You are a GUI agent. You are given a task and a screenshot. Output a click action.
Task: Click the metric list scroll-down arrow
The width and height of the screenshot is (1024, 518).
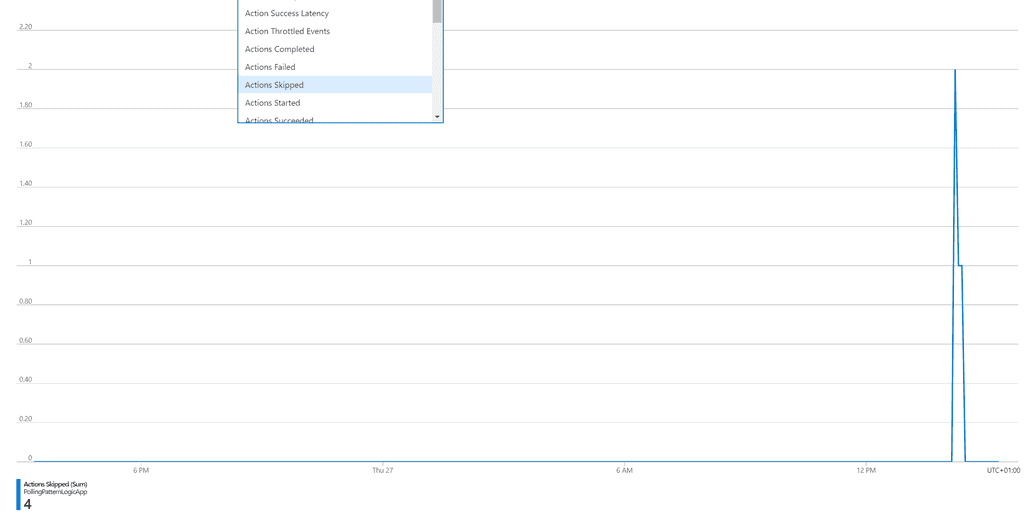pos(437,117)
